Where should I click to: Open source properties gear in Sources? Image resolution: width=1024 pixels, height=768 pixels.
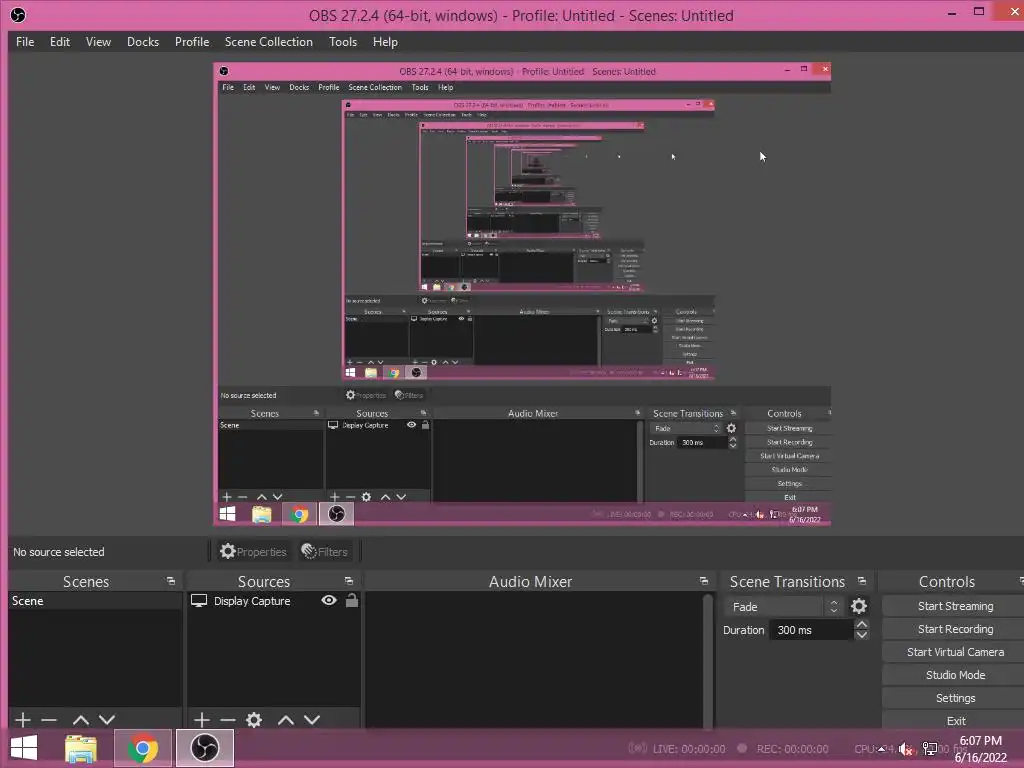(x=254, y=720)
